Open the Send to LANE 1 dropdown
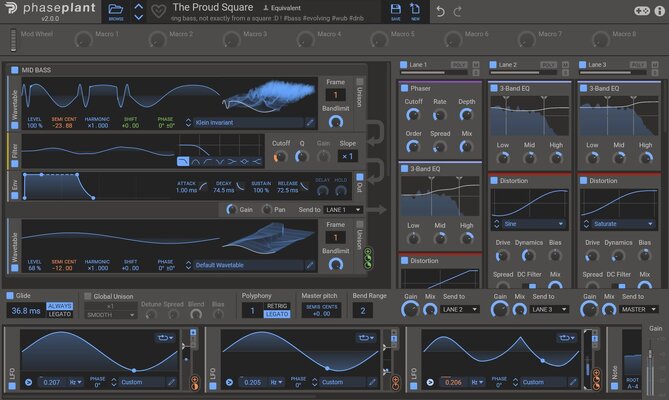This screenshot has width=669, height=400. pos(343,210)
